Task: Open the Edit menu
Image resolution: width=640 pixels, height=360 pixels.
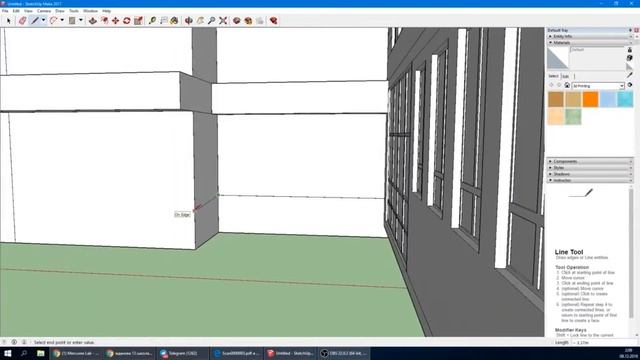Action: coord(16,11)
